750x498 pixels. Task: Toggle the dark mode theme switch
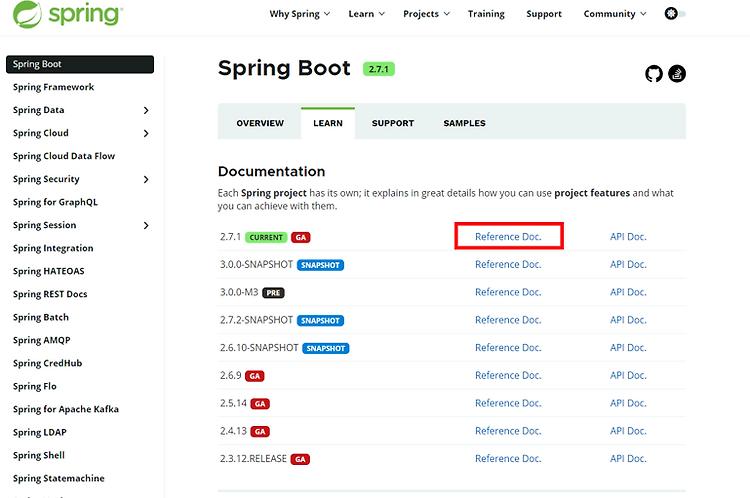pyautogui.click(x=675, y=13)
